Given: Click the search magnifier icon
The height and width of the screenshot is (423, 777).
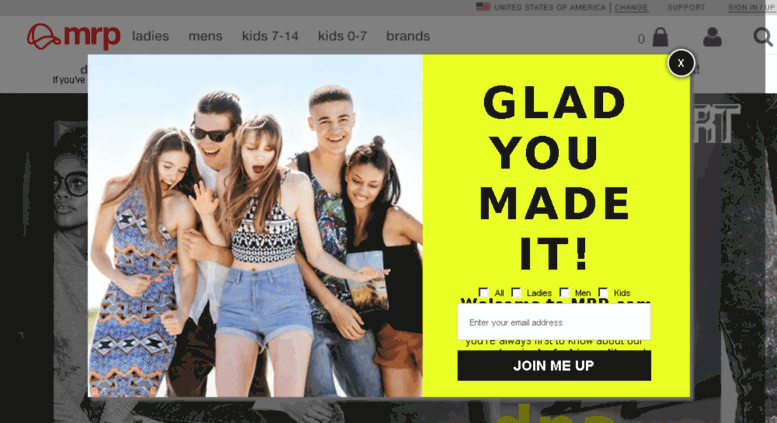Looking at the screenshot, I should pos(763,37).
